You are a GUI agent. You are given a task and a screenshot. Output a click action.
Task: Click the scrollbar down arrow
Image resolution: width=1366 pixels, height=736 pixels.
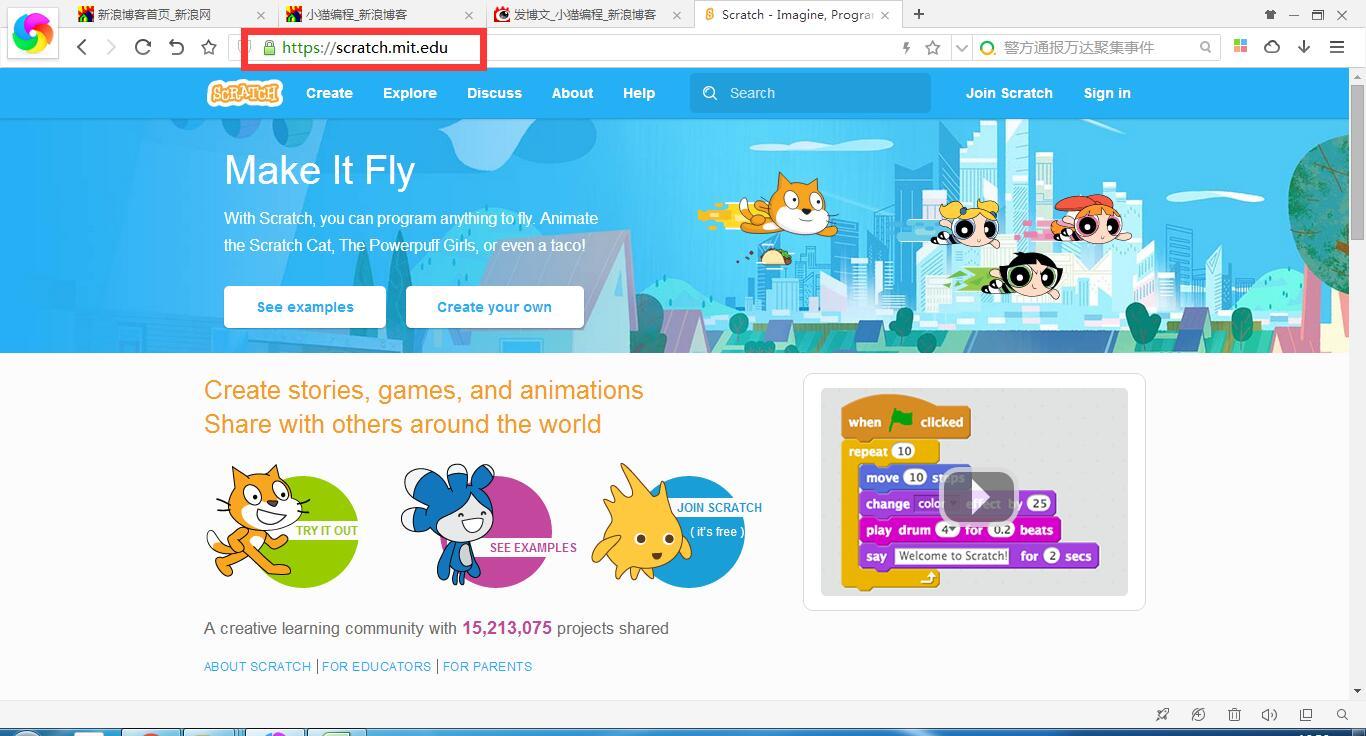[x=1357, y=690]
